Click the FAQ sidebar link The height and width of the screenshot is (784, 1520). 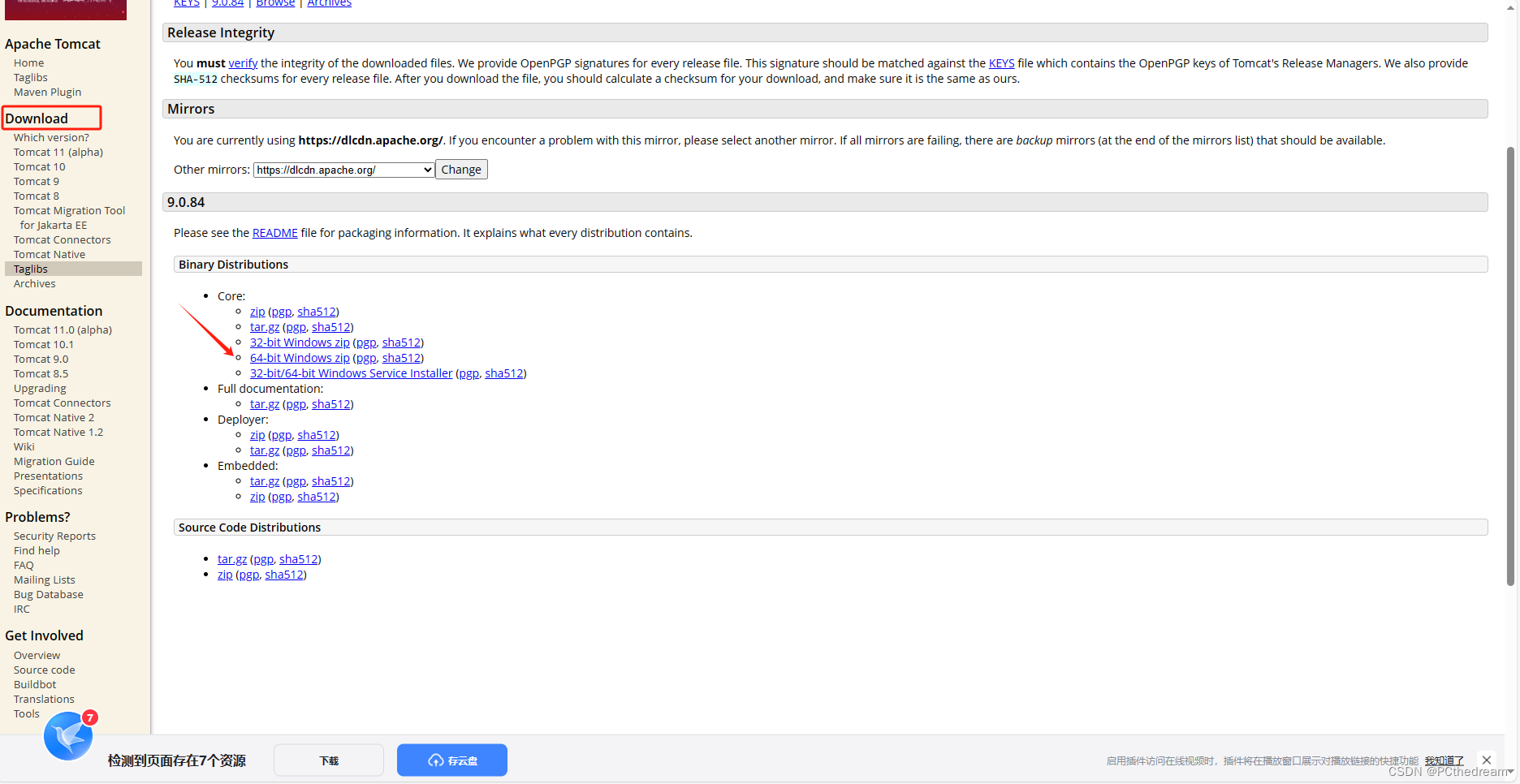pos(24,566)
